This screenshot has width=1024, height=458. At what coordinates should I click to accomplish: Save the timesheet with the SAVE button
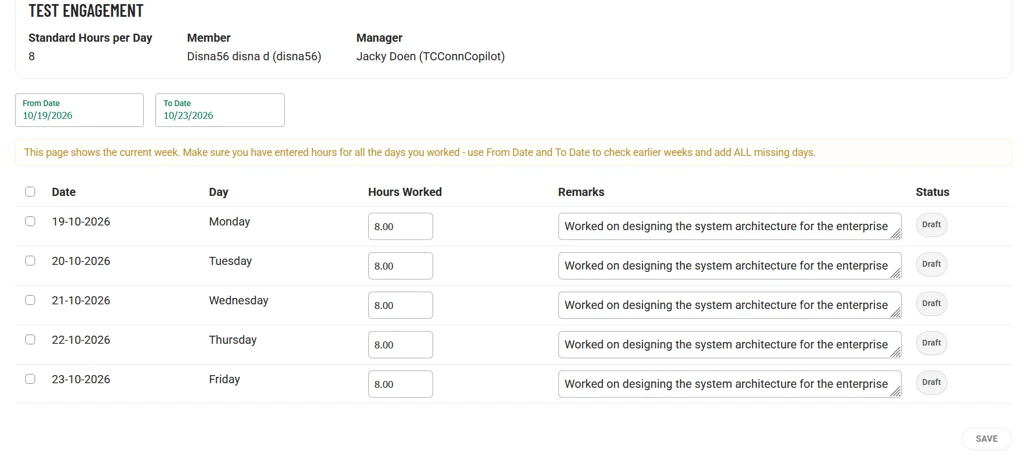tap(986, 439)
